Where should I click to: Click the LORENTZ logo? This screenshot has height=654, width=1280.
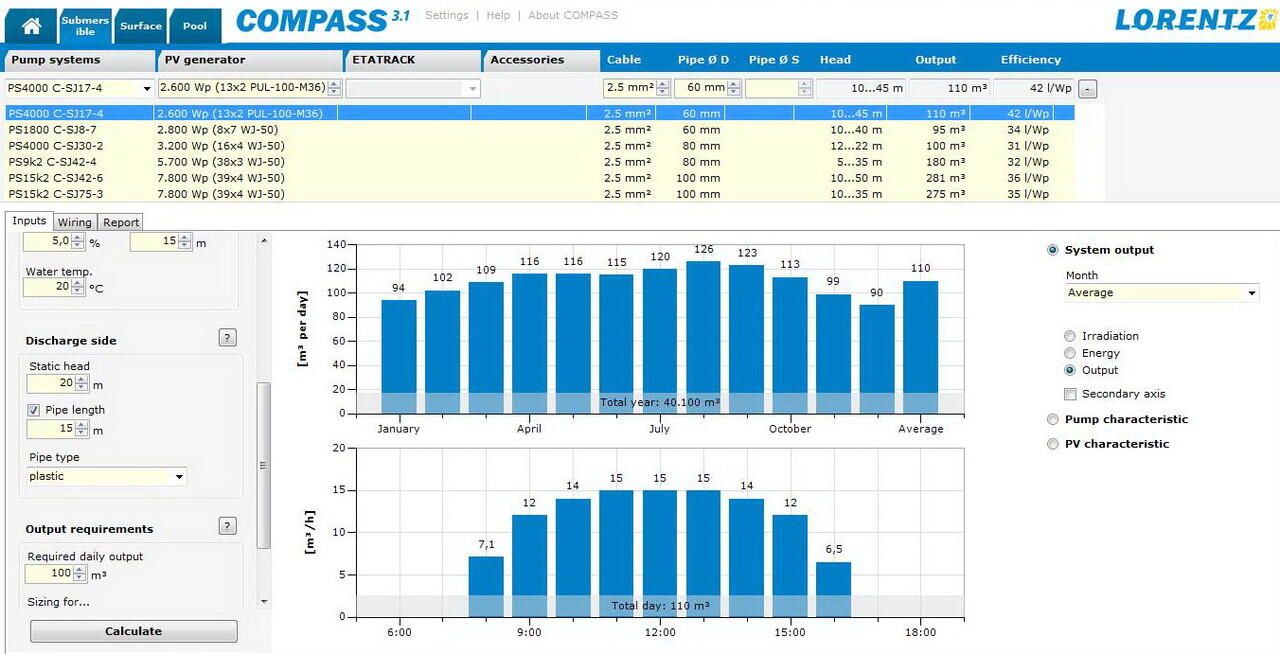(1195, 19)
